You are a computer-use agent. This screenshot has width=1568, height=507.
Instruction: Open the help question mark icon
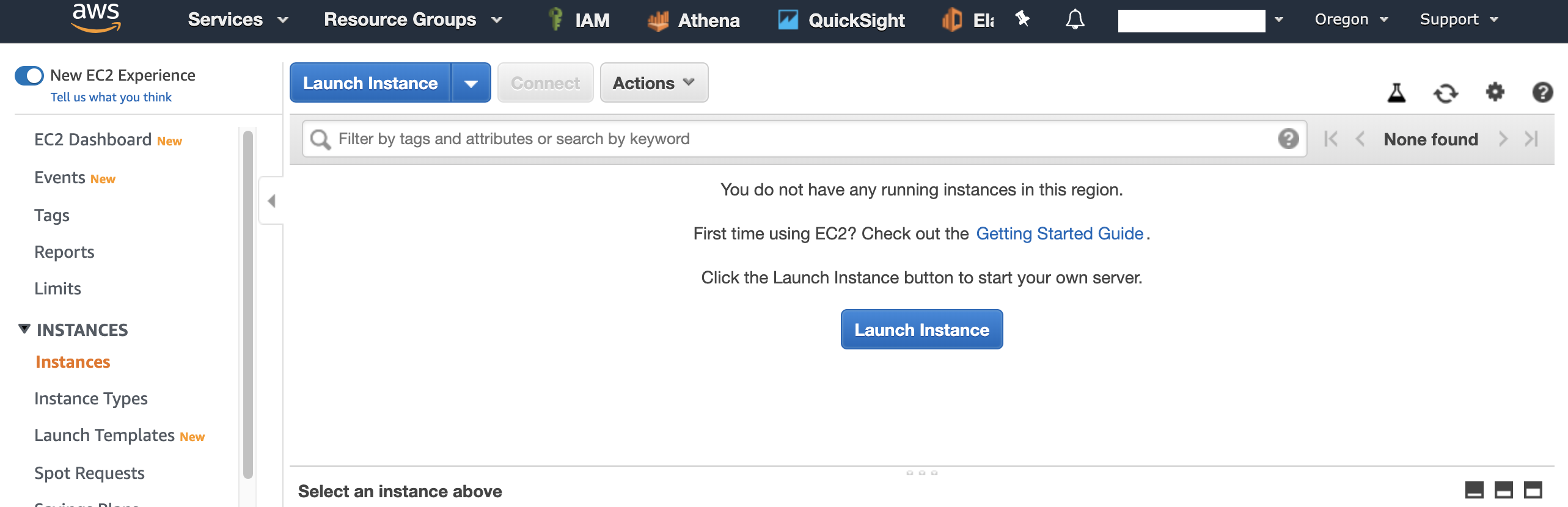pyautogui.click(x=1542, y=92)
